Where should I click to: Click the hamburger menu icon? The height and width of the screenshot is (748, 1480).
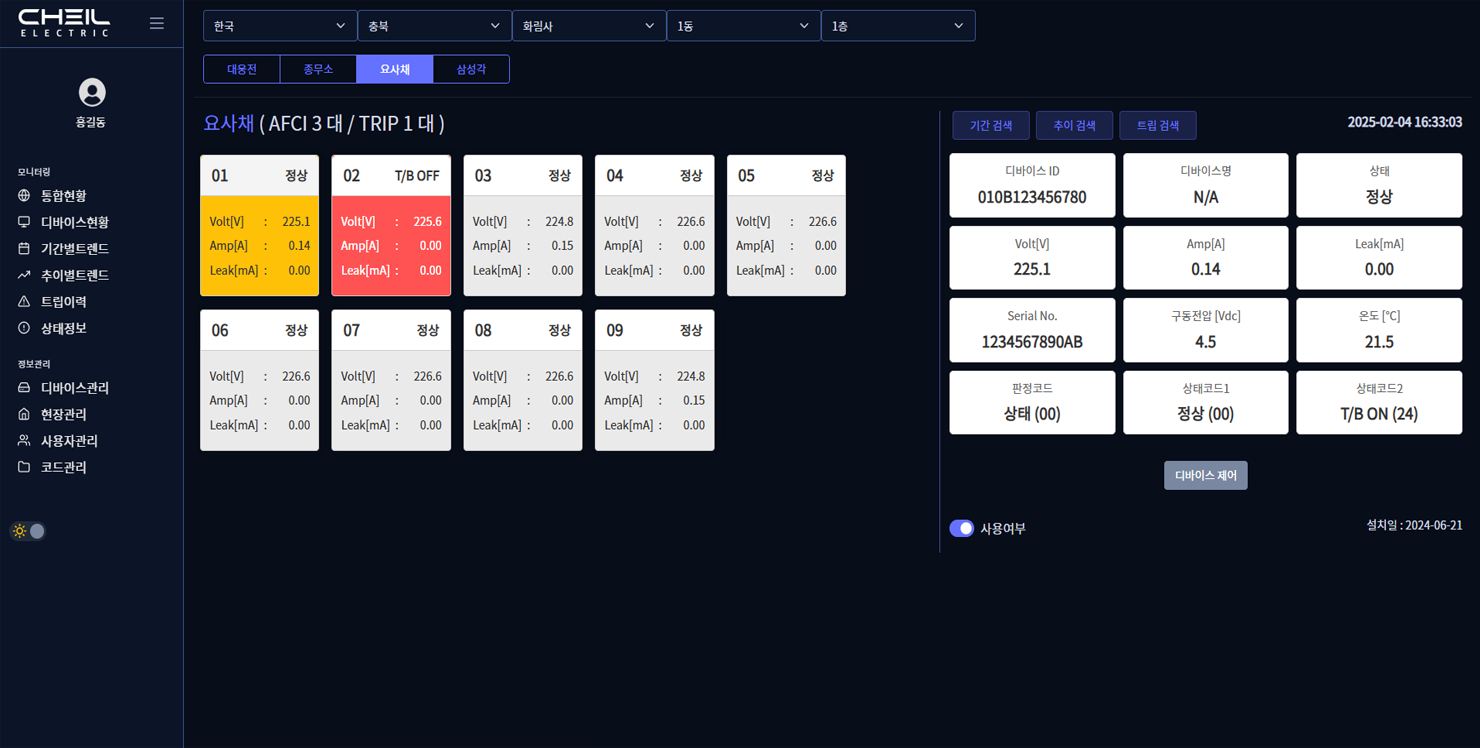(157, 23)
